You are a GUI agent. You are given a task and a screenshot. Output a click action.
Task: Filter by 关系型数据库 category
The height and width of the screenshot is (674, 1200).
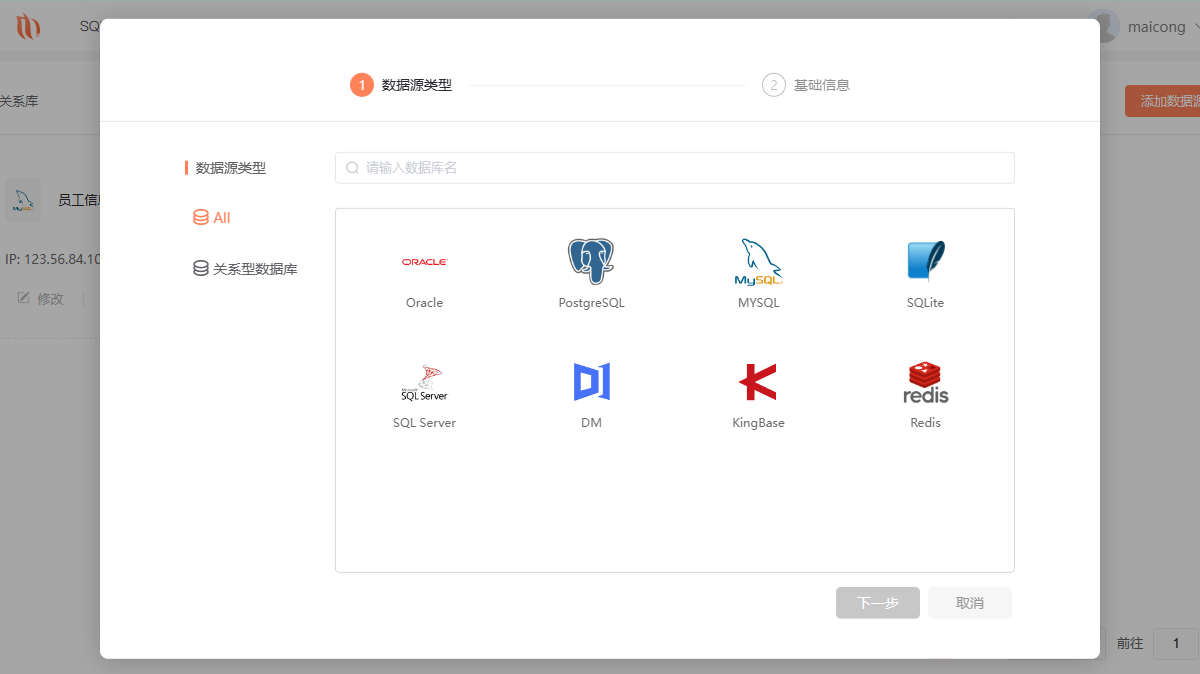pos(245,268)
